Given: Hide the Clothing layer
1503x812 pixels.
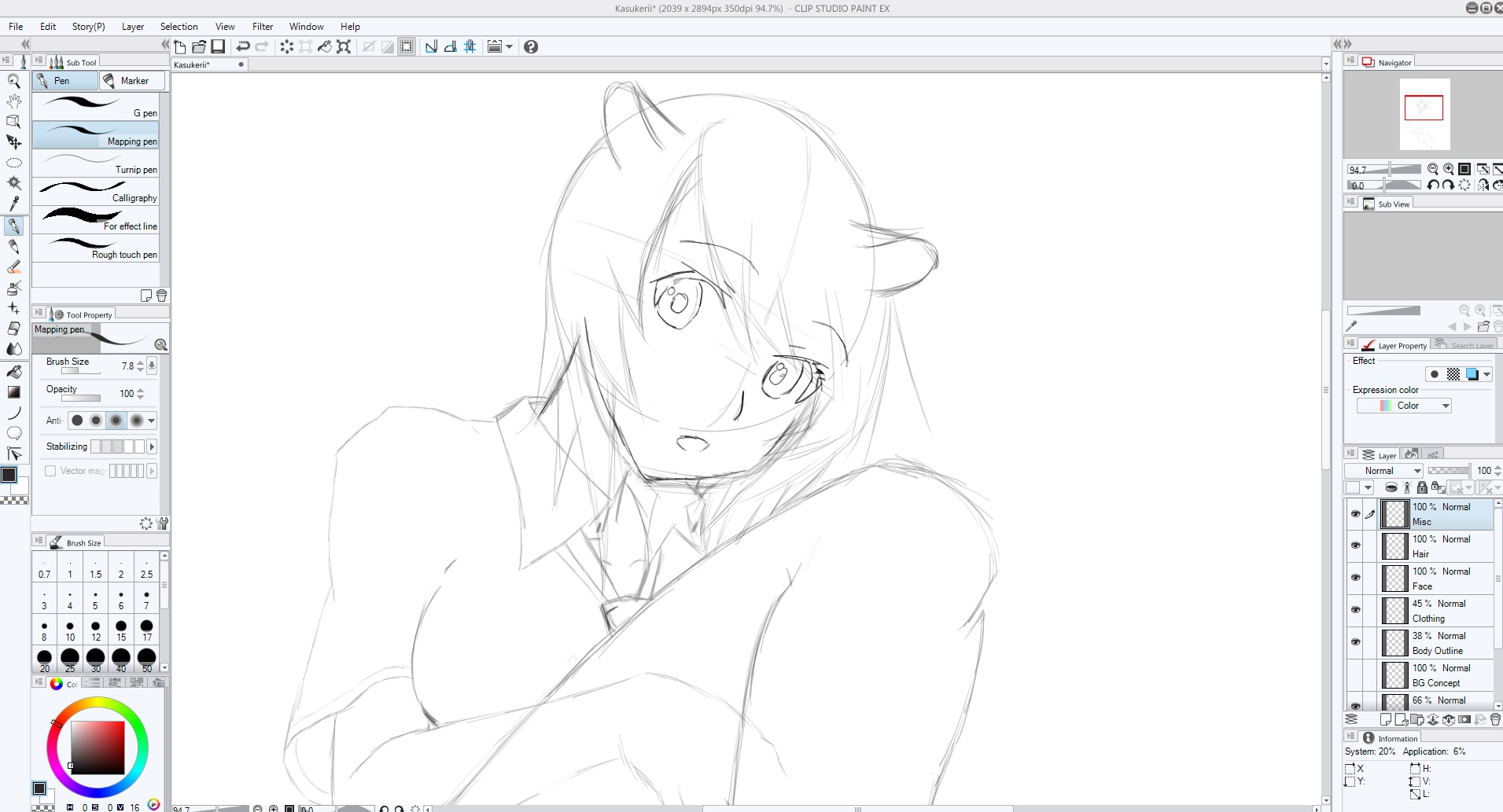Looking at the screenshot, I should coord(1355,610).
